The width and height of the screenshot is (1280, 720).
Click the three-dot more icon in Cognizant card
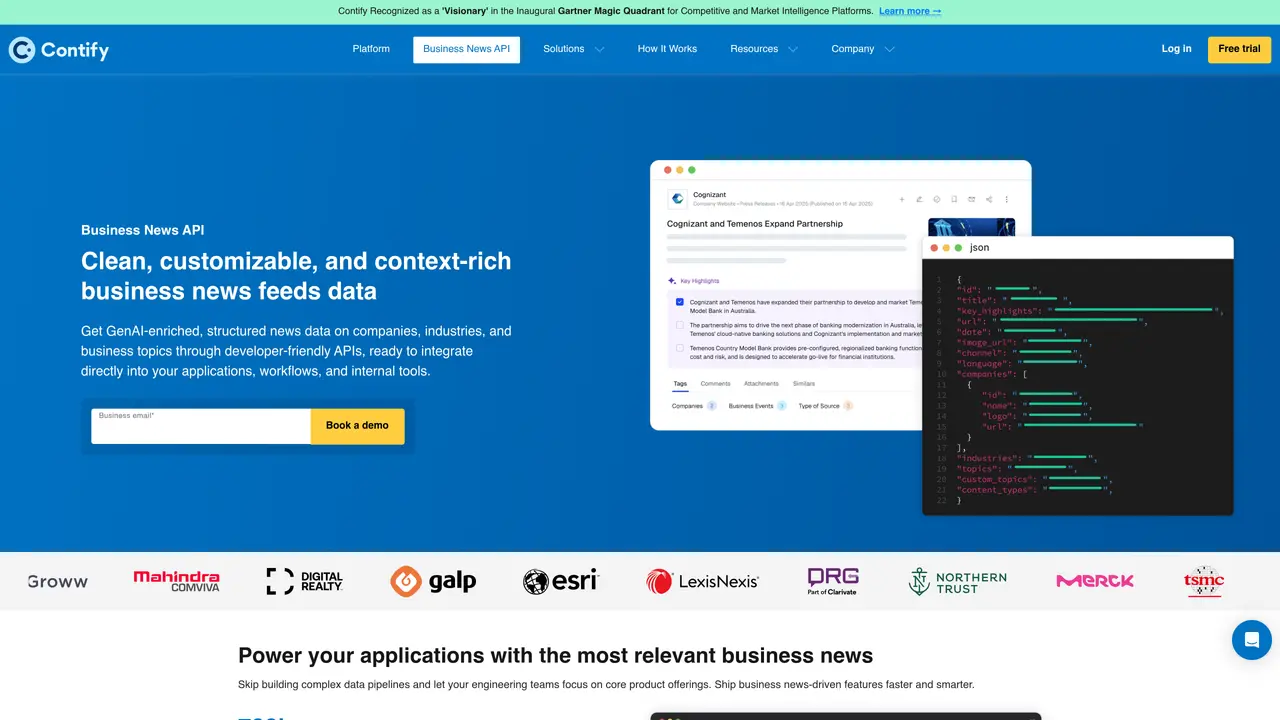(x=1007, y=199)
